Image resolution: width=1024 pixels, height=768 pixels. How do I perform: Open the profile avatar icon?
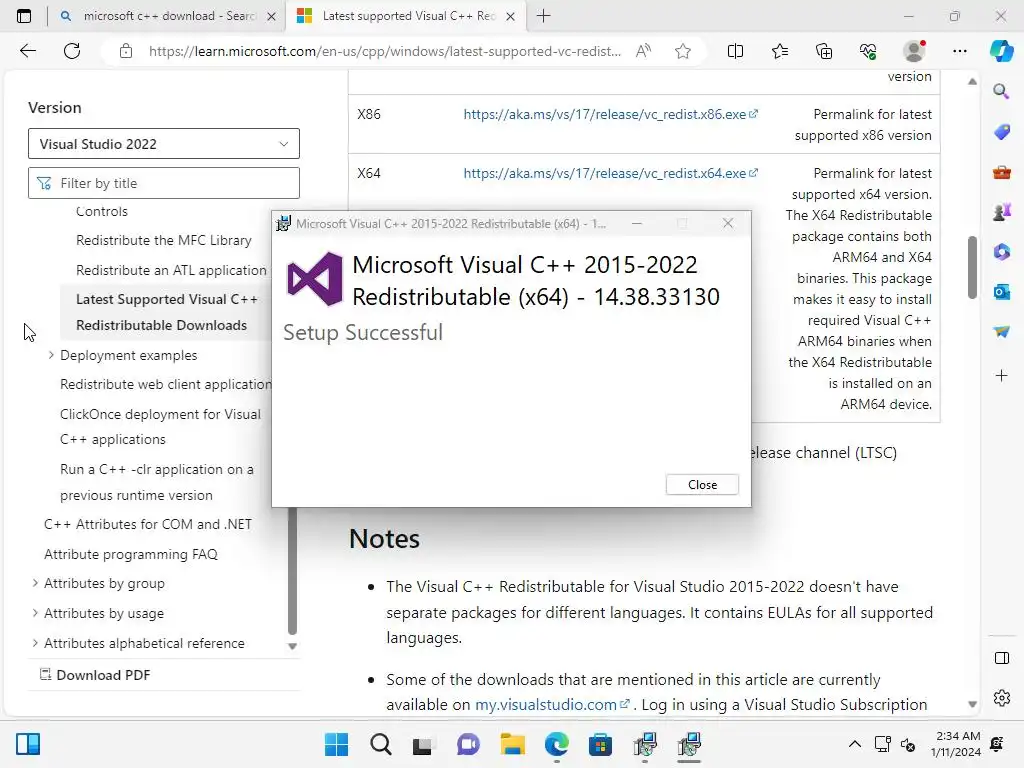coord(914,51)
